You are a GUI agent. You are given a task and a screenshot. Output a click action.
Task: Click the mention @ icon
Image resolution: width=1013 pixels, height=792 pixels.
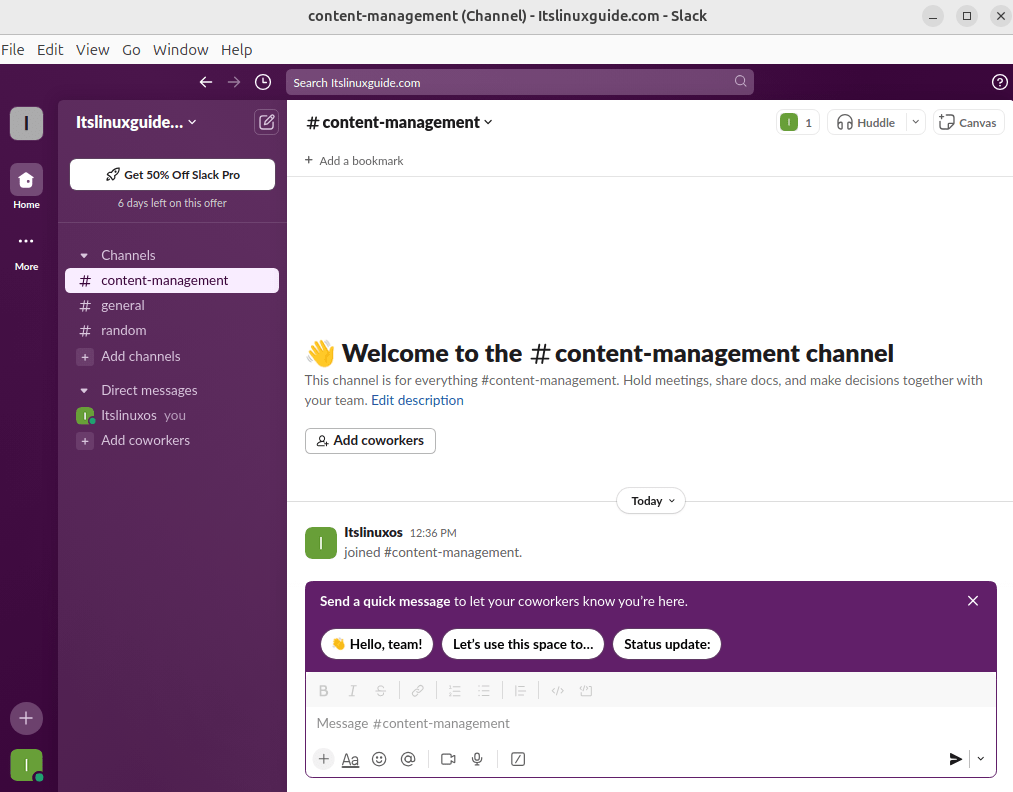pyautogui.click(x=408, y=759)
